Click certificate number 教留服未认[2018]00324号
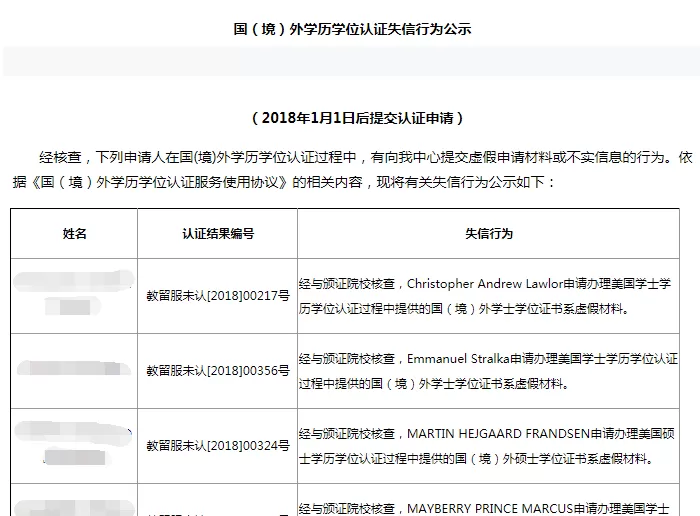The image size is (700, 516). pyautogui.click(x=218, y=446)
